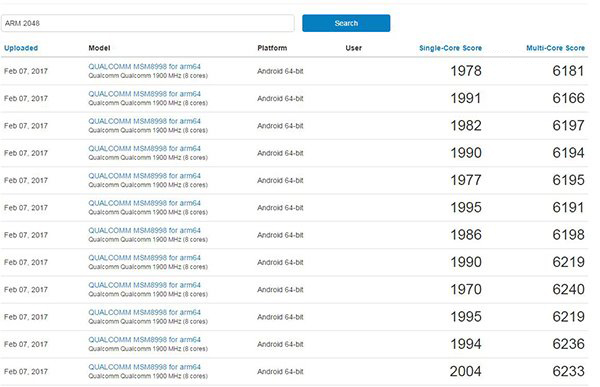Click the multi-core score value 6198

[568, 235]
